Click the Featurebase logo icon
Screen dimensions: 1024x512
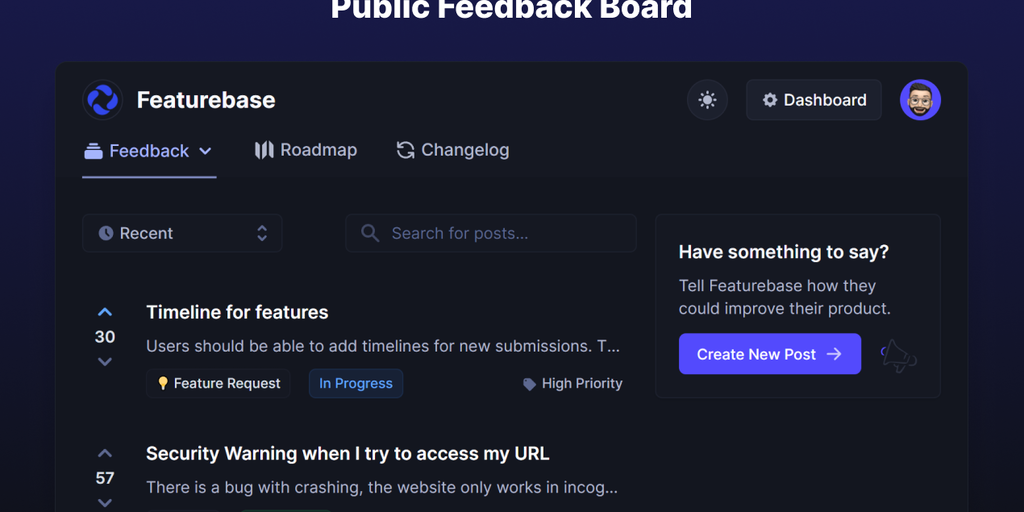pyautogui.click(x=102, y=100)
